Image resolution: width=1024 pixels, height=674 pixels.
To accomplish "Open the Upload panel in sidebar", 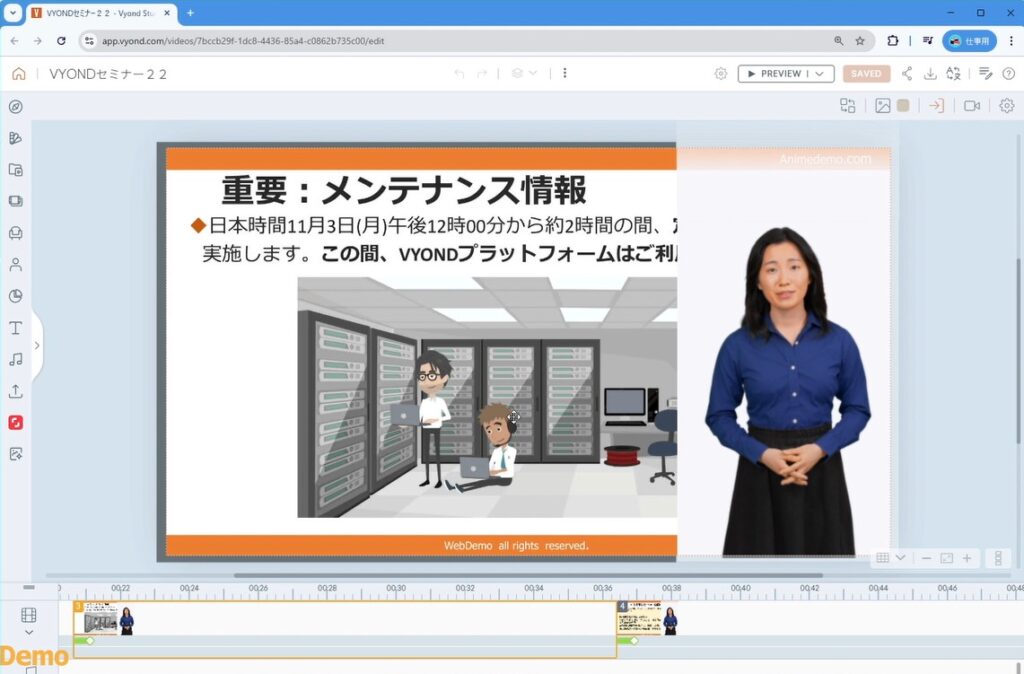I will (x=15, y=391).
